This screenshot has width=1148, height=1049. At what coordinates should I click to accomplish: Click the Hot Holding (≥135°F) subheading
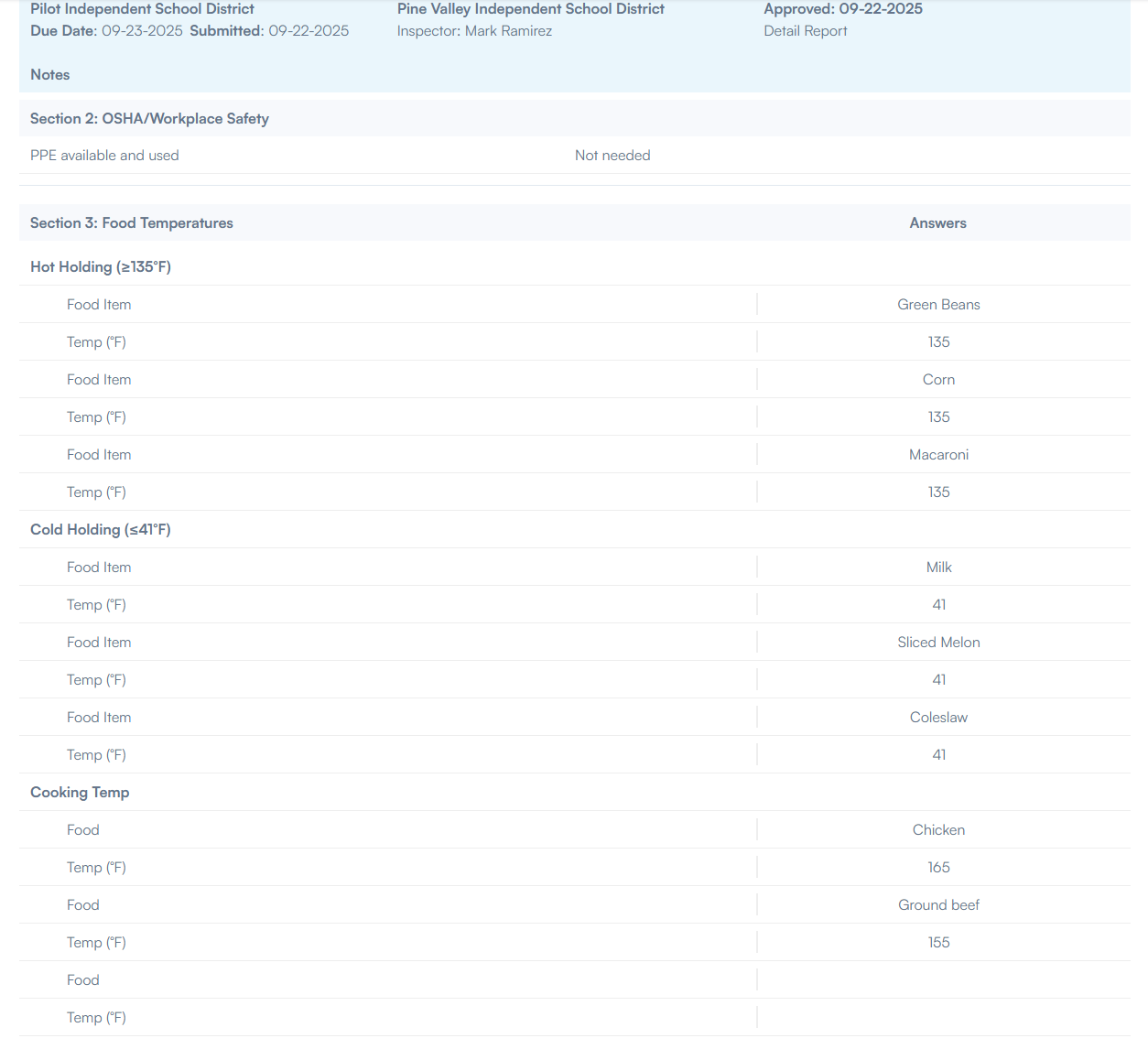pos(101,267)
